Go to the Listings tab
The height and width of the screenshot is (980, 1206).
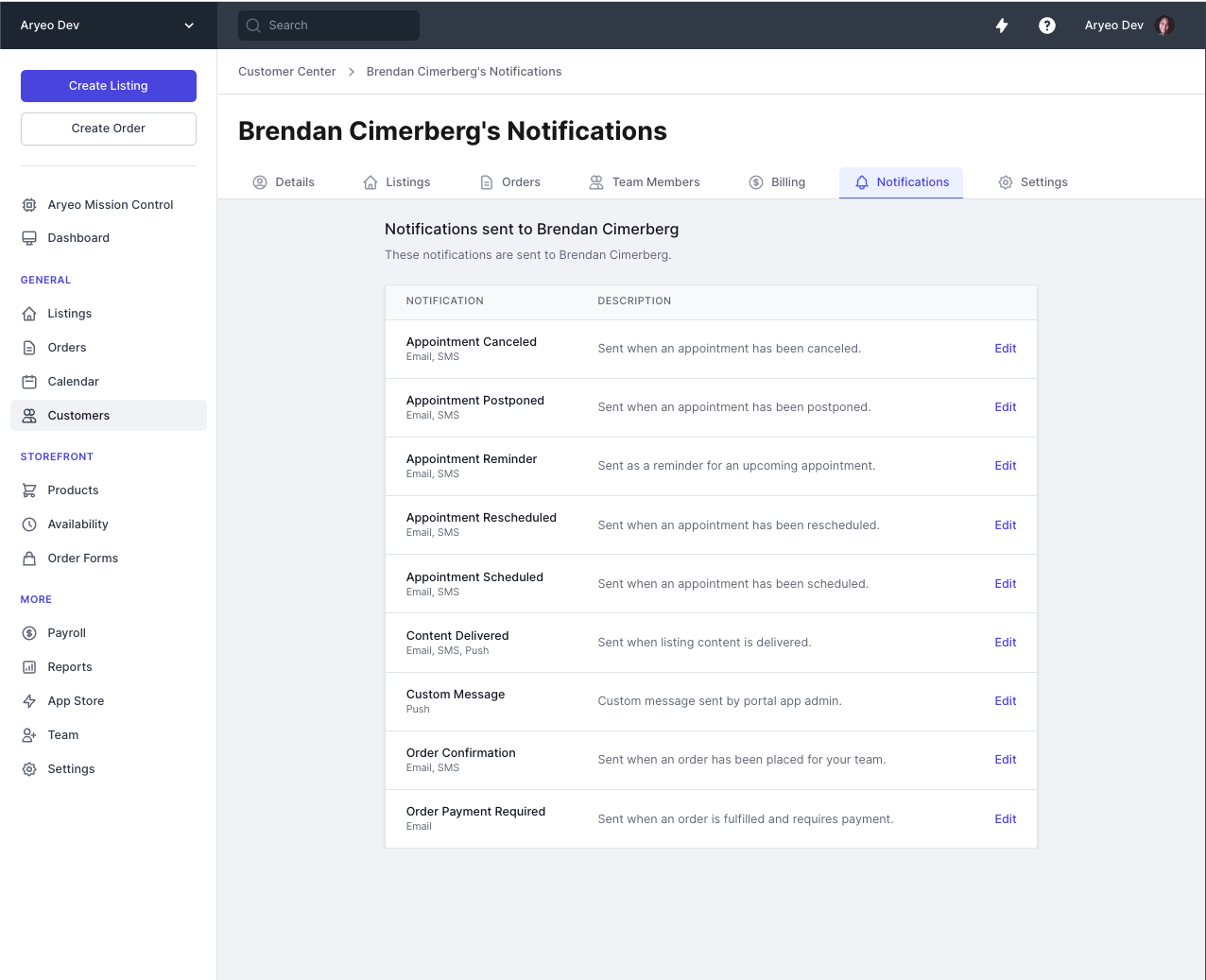[397, 182]
